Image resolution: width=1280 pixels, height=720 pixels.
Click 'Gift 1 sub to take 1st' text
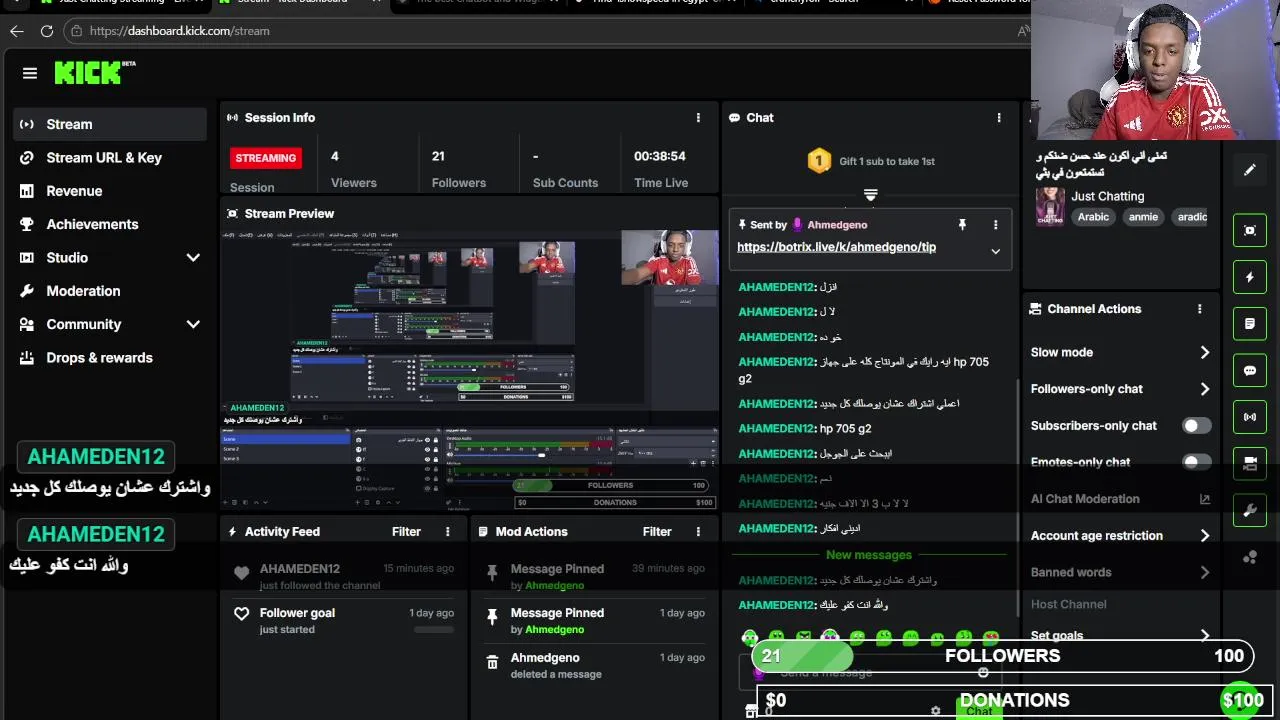(887, 161)
